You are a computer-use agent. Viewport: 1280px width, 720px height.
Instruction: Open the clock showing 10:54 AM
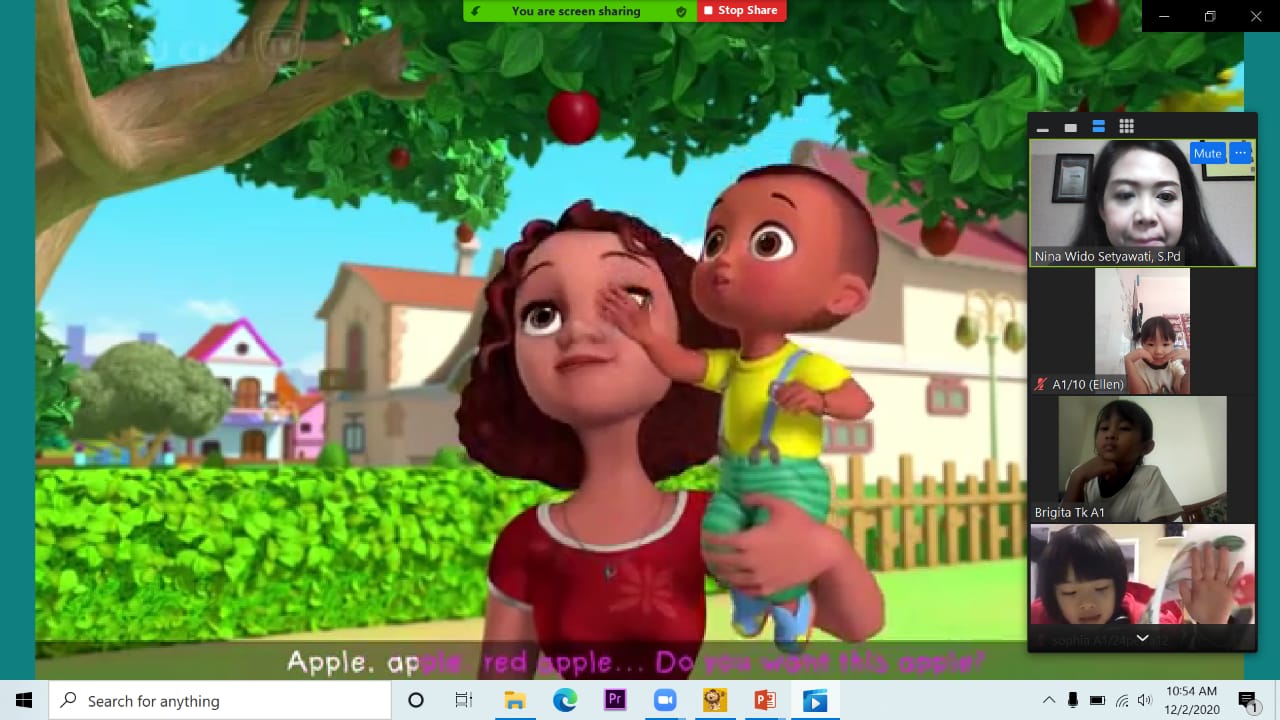pos(1192,700)
